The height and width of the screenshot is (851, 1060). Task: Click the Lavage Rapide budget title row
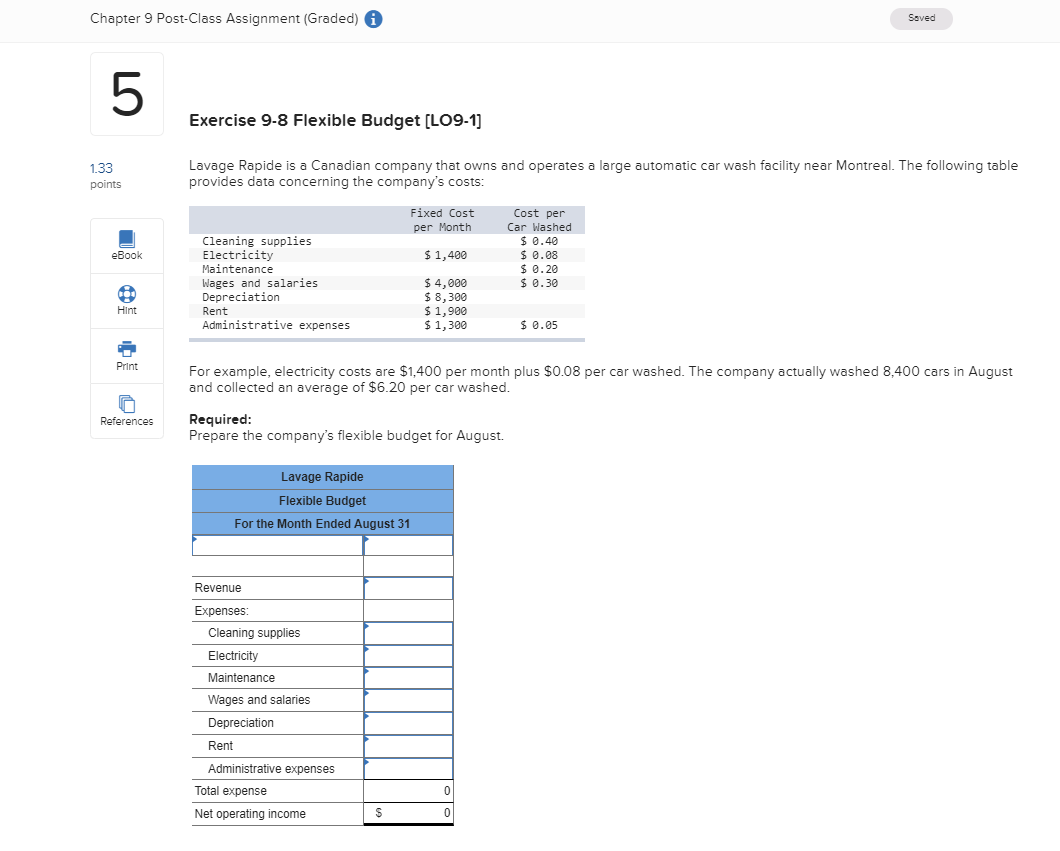point(322,477)
